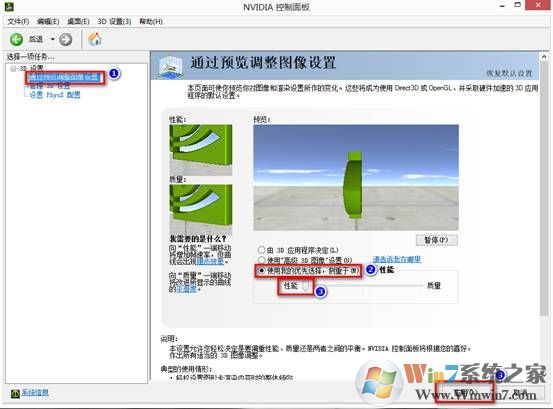Click the 暂停(P) pause button
This screenshot has height=409, width=553.
(437, 240)
